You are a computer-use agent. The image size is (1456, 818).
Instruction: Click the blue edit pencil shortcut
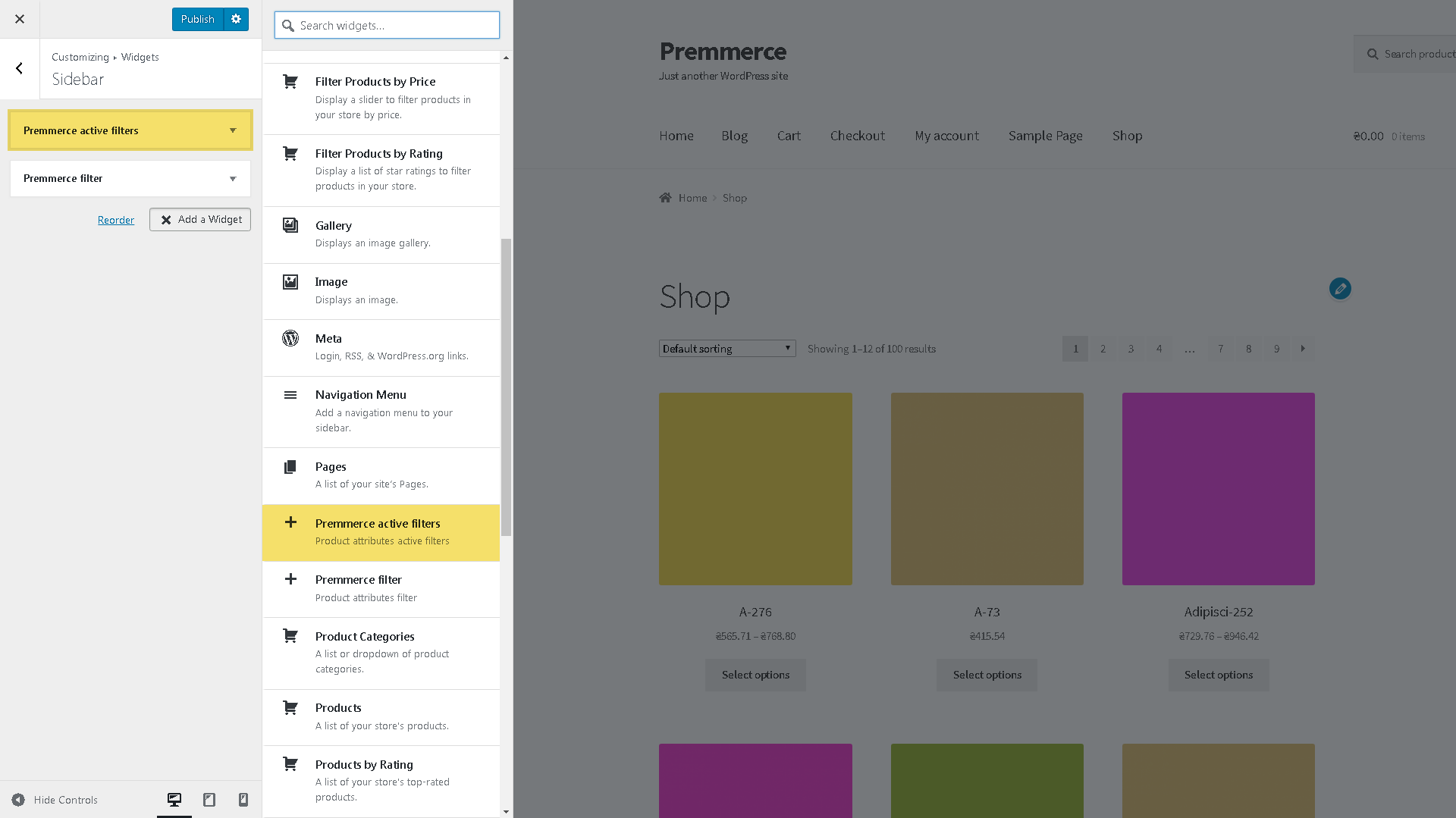pyautogui.click(x=1340, y=289)
